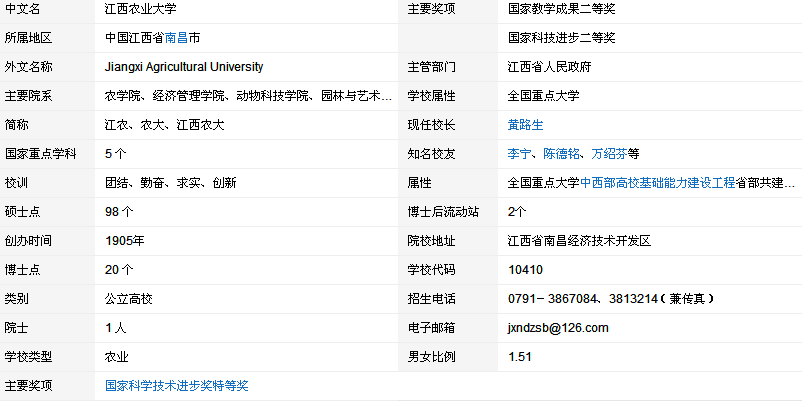Click the 博士后流动站 field label
Image resolution: width=812 pixels, height=407 pixels.
(443, 212)
